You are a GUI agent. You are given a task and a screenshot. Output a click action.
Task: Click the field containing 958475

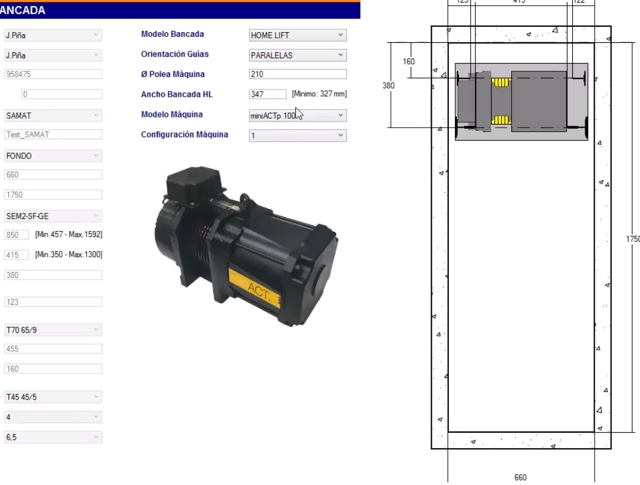tap(53, 74)
